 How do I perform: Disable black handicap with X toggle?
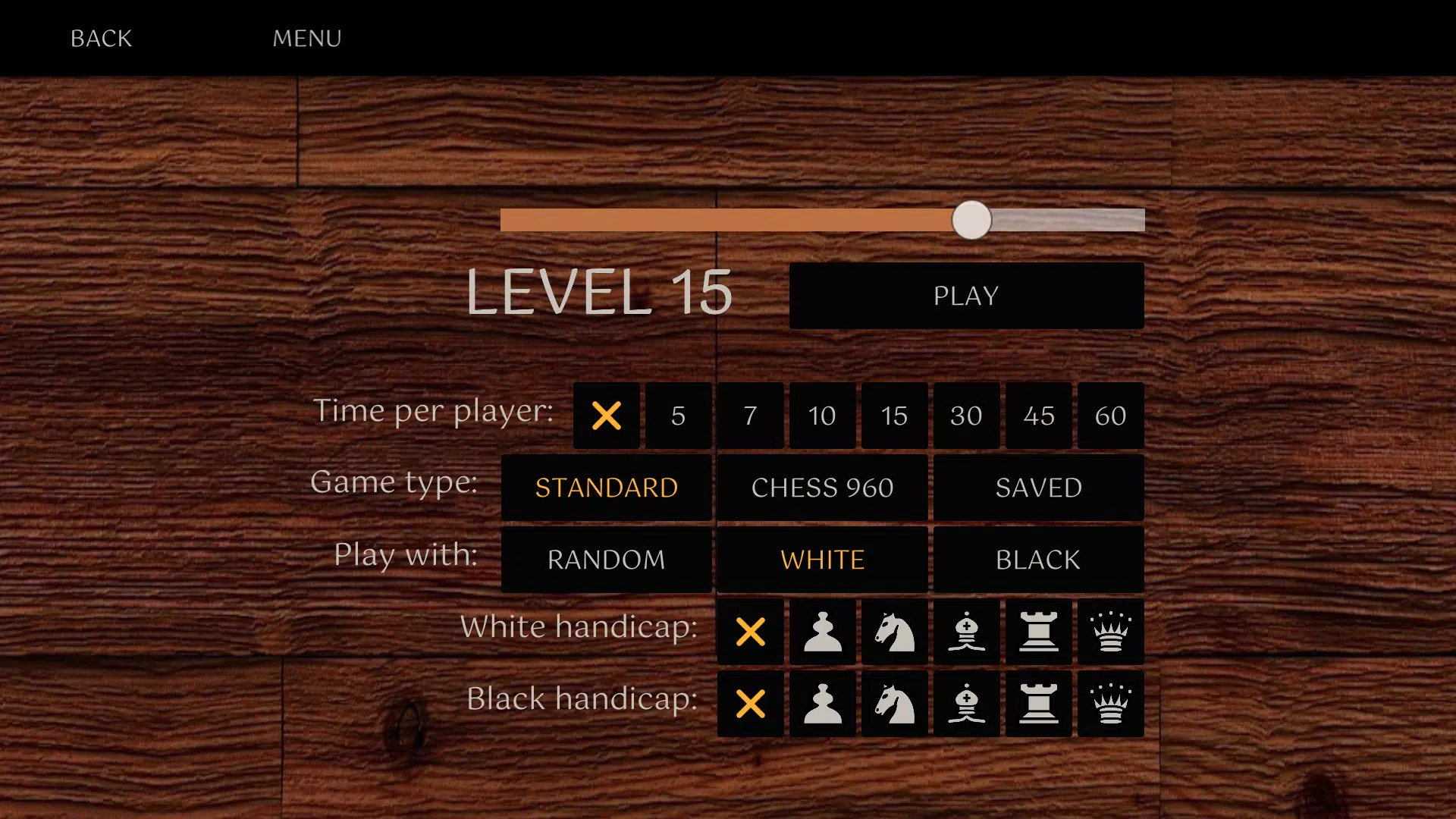pyautogui.click(x=750, y=703)
